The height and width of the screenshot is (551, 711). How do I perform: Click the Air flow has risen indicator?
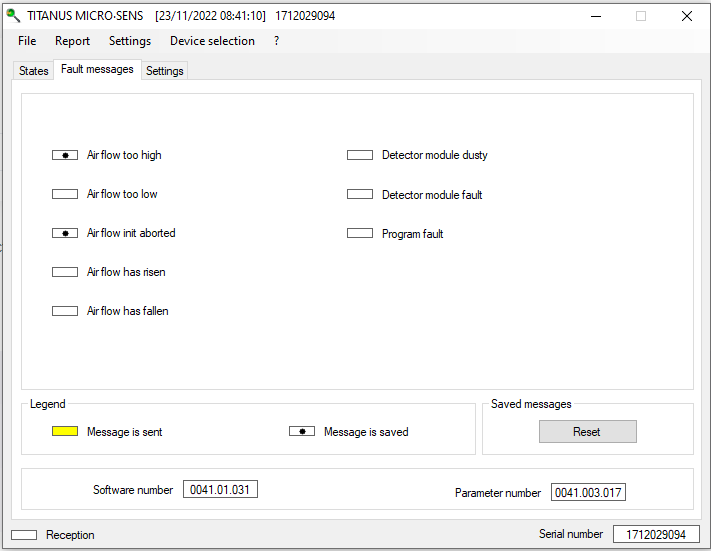point(65,272)
